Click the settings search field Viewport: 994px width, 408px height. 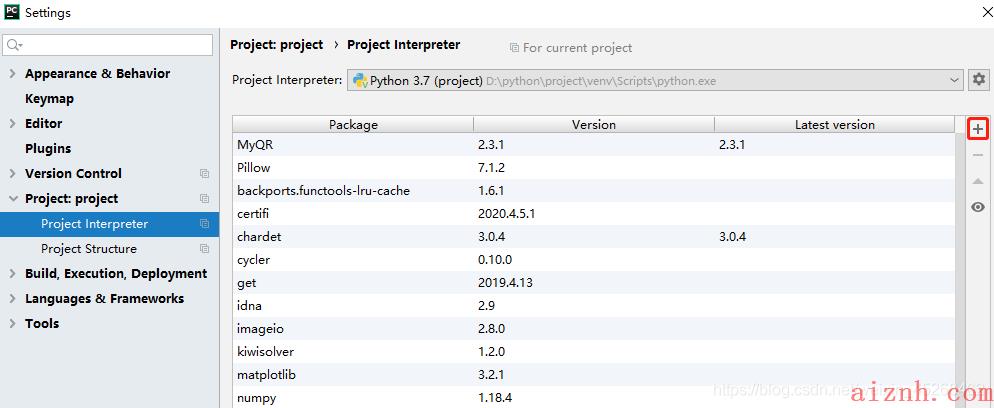(108, 45)
